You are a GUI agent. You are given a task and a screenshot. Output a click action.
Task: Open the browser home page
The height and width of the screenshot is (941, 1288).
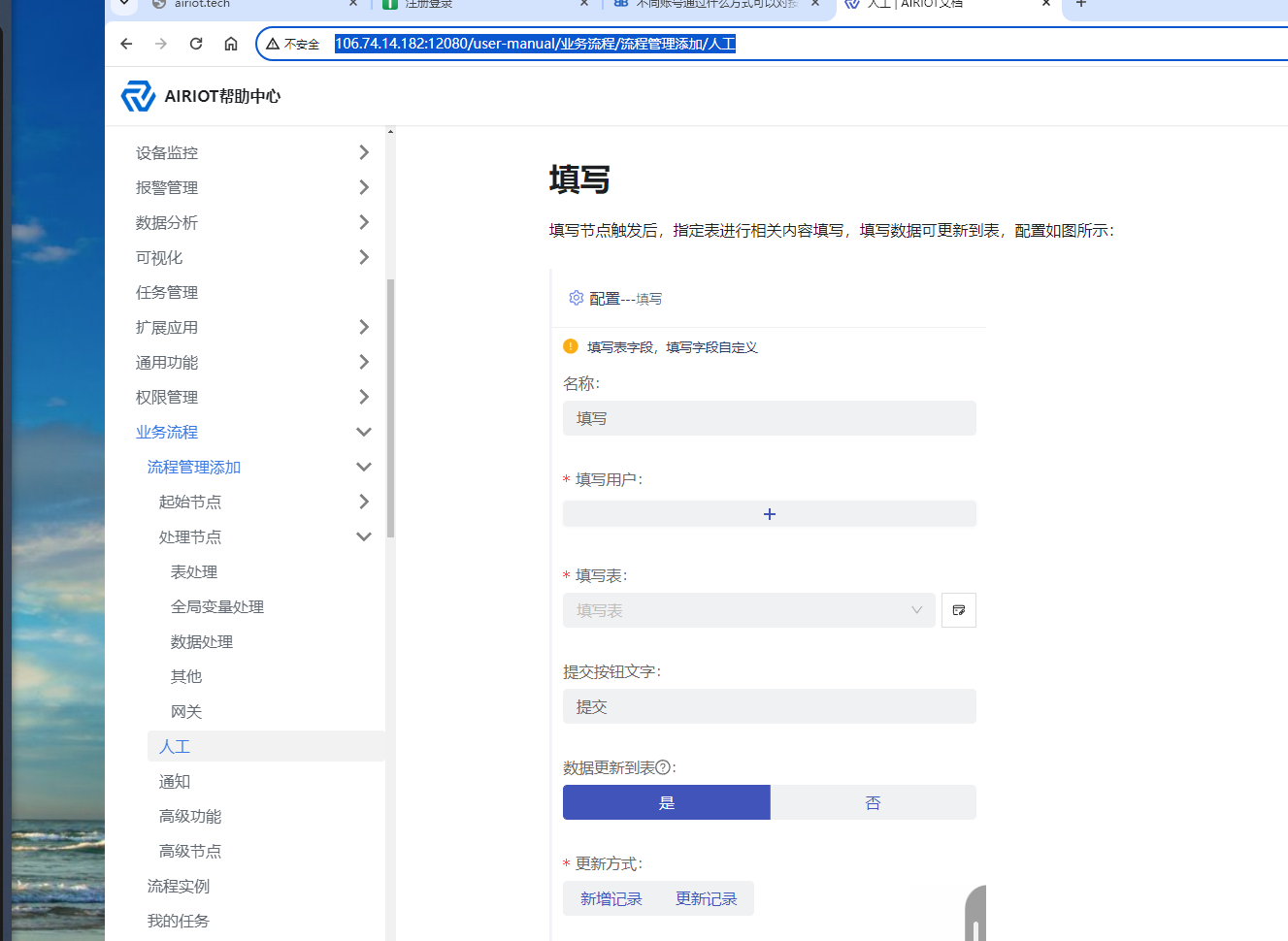231,44
